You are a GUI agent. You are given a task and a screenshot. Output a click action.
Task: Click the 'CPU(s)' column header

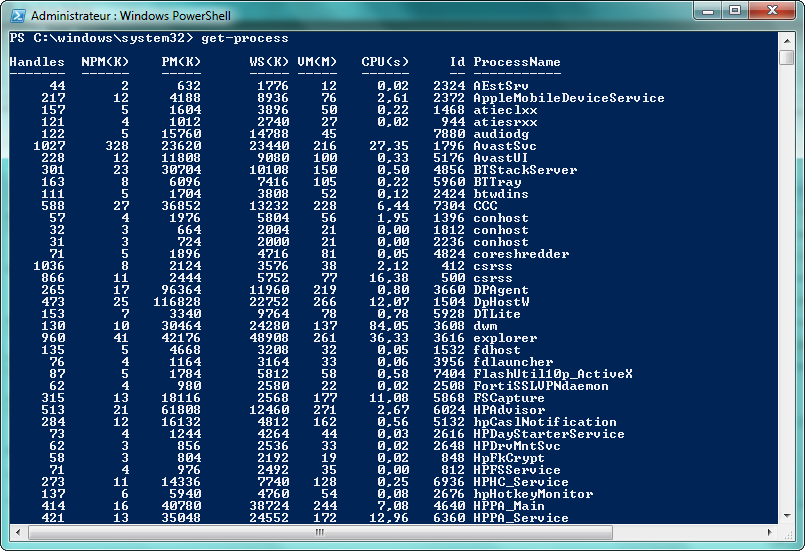point(385,62)
